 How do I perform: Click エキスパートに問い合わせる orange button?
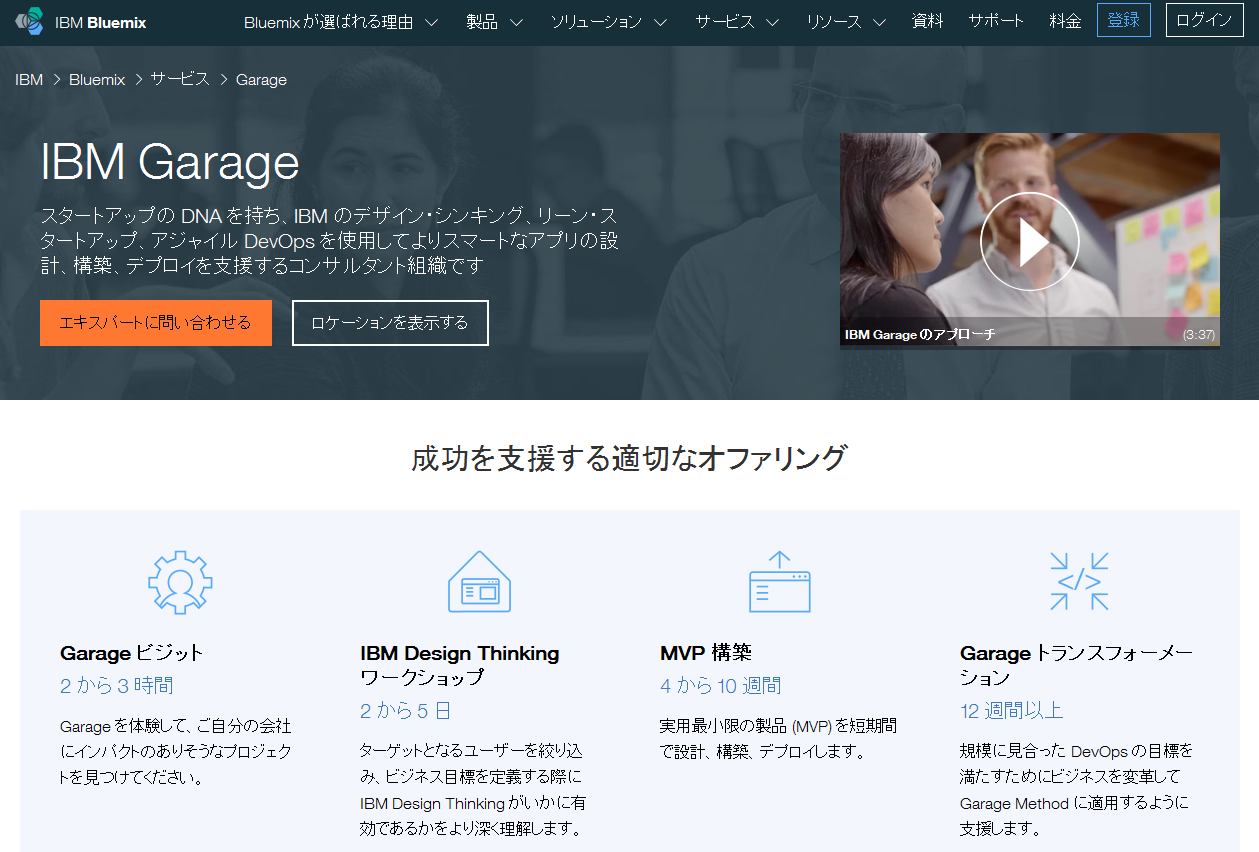tap(156, 323)
